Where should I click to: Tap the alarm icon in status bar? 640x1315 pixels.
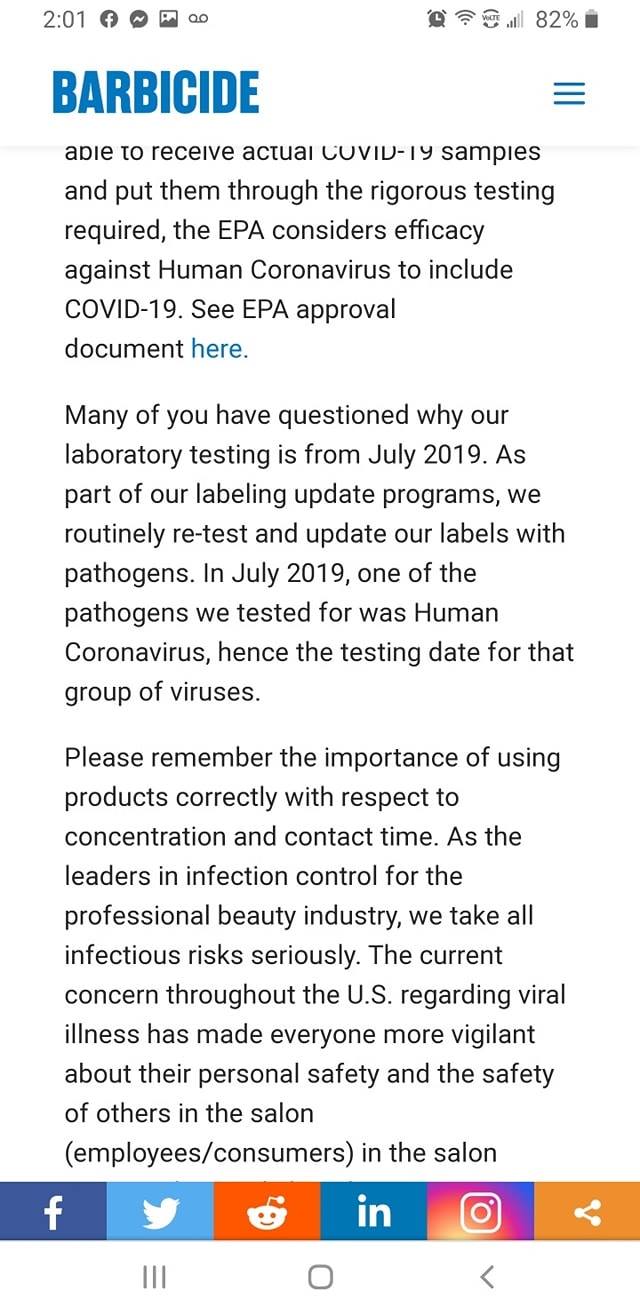point(436,20)
